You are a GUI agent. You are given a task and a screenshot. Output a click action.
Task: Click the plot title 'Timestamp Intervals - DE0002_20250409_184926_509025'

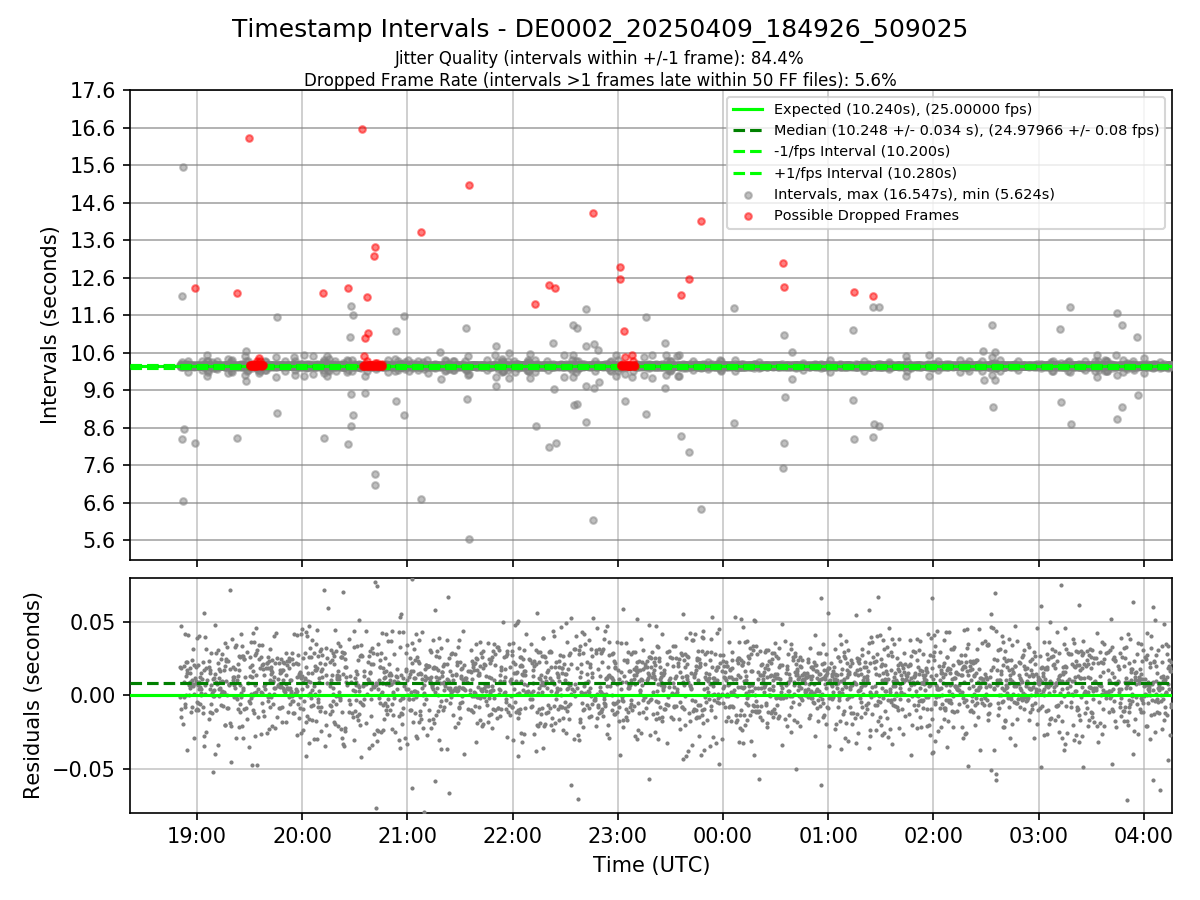(x=600, y=29)
